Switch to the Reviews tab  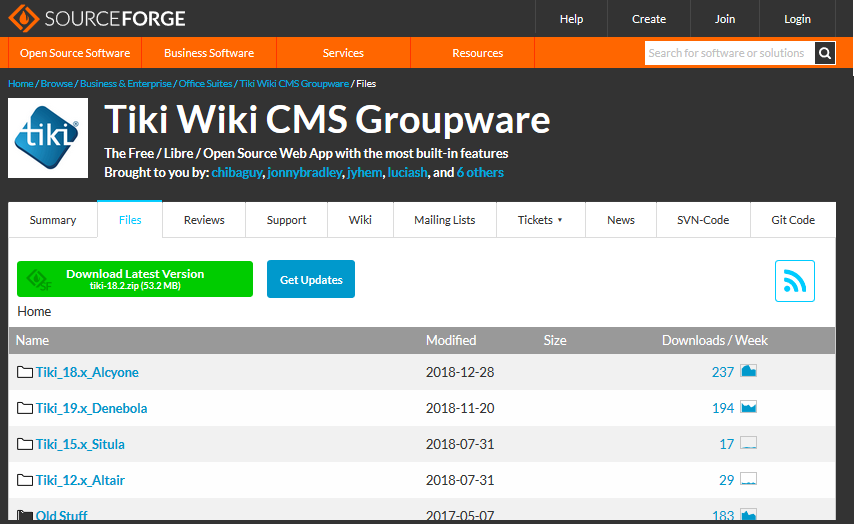point(204,220)
